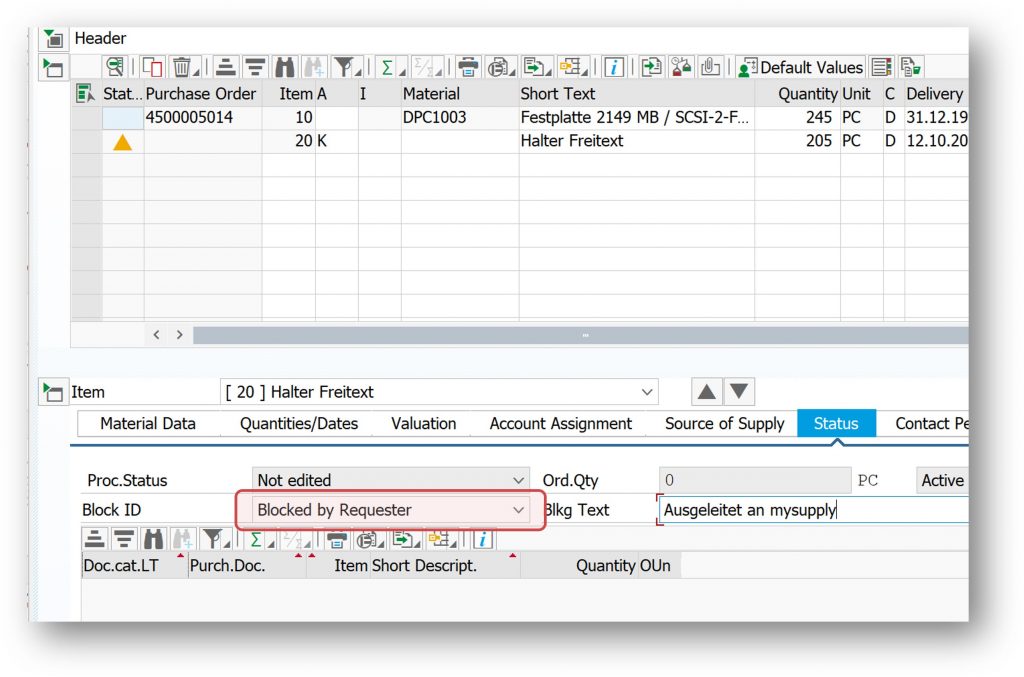Print the item overview using the printer icon
1024x677 pixels.
468,67
